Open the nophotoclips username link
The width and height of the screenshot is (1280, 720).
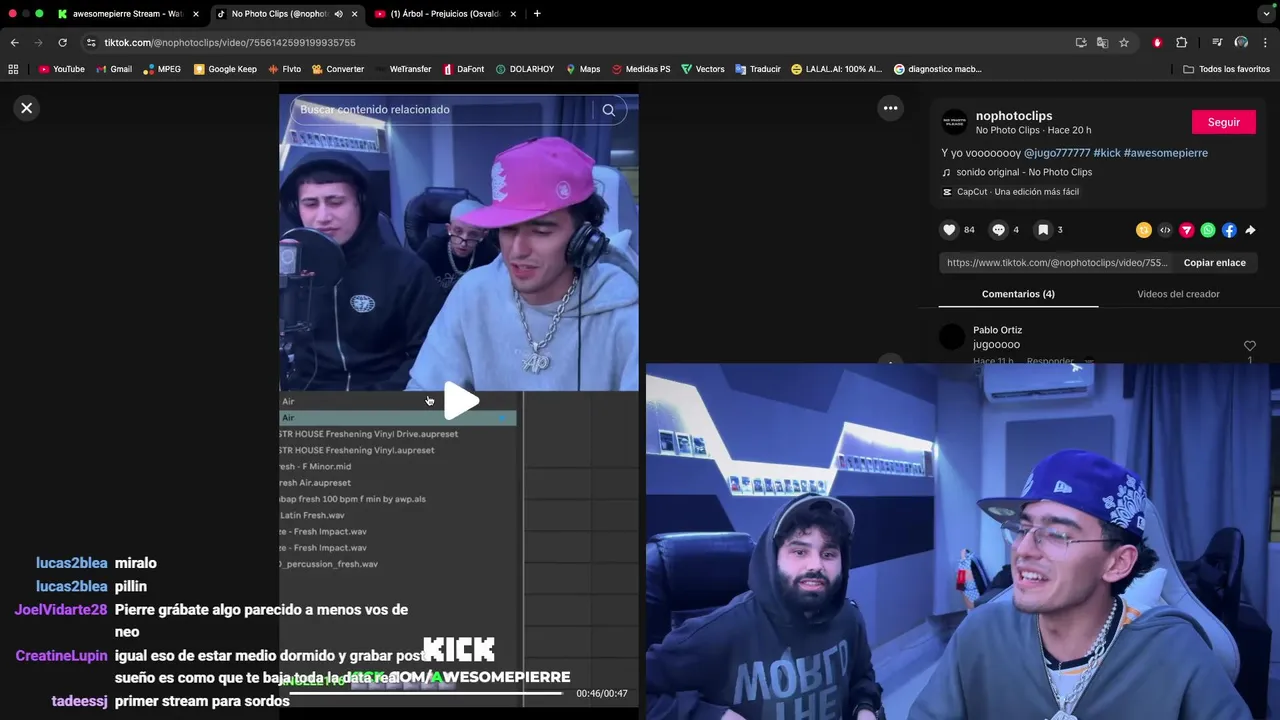coord(1014,116)
